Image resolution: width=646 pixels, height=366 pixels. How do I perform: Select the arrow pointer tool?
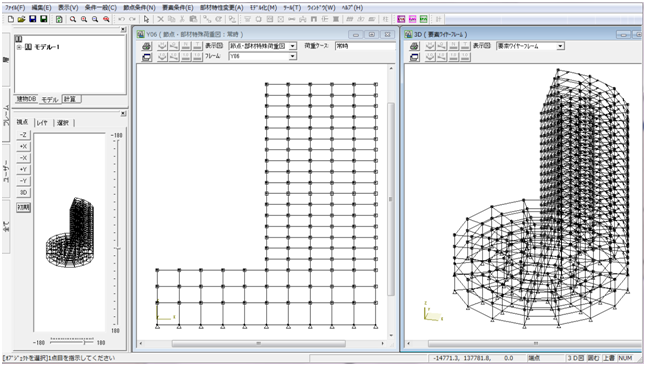pyautogui.click(x=146, y=19)
